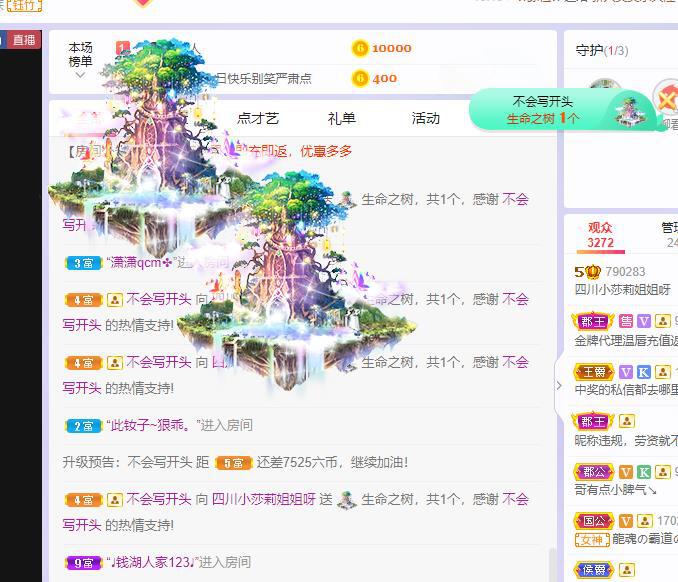Click the user icon beside 郡王 above 昵称违规
This screenshot has width=678, height=582.
coord(627,421)
